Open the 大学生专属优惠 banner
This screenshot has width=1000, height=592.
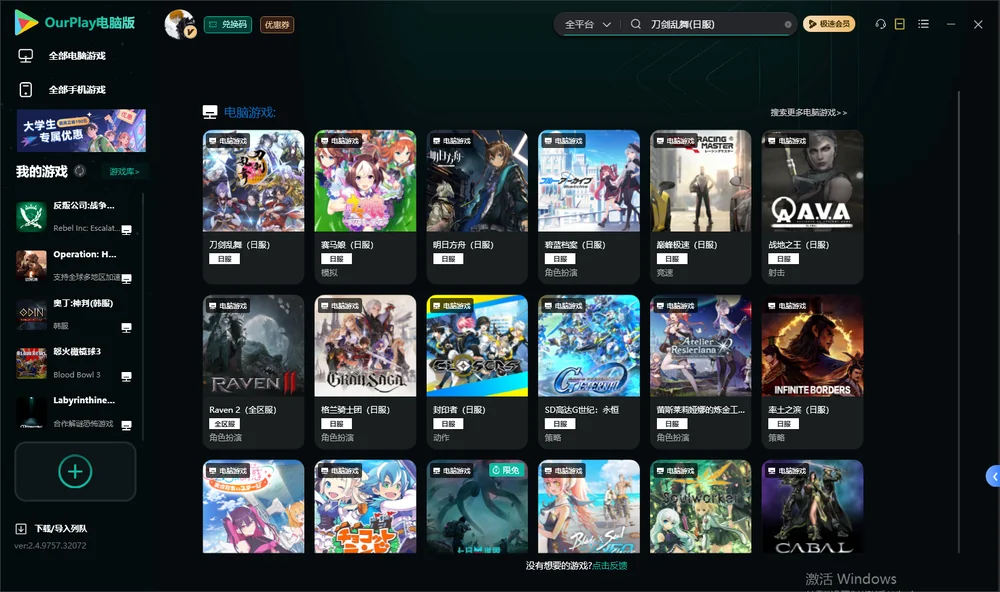point(82,131)
